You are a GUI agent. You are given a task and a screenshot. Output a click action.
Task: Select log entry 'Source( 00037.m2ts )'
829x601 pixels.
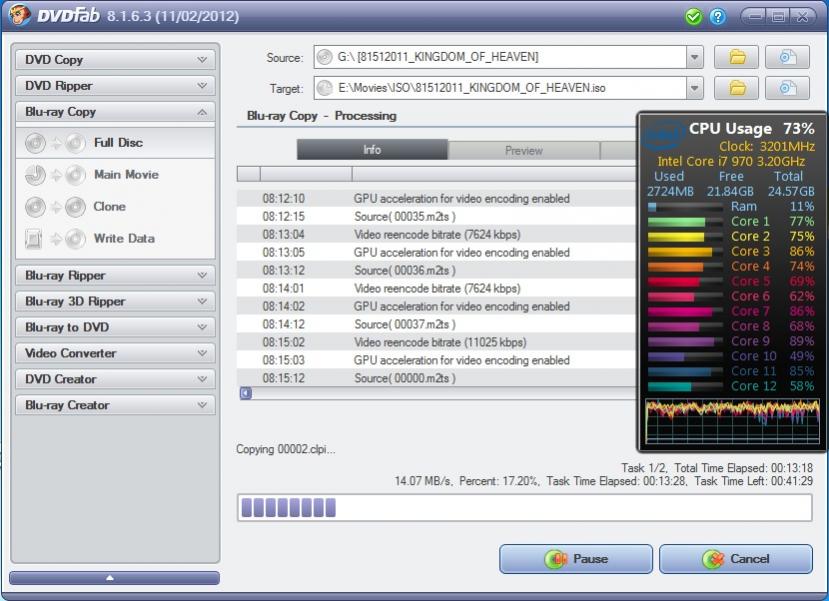pos(437,324)
